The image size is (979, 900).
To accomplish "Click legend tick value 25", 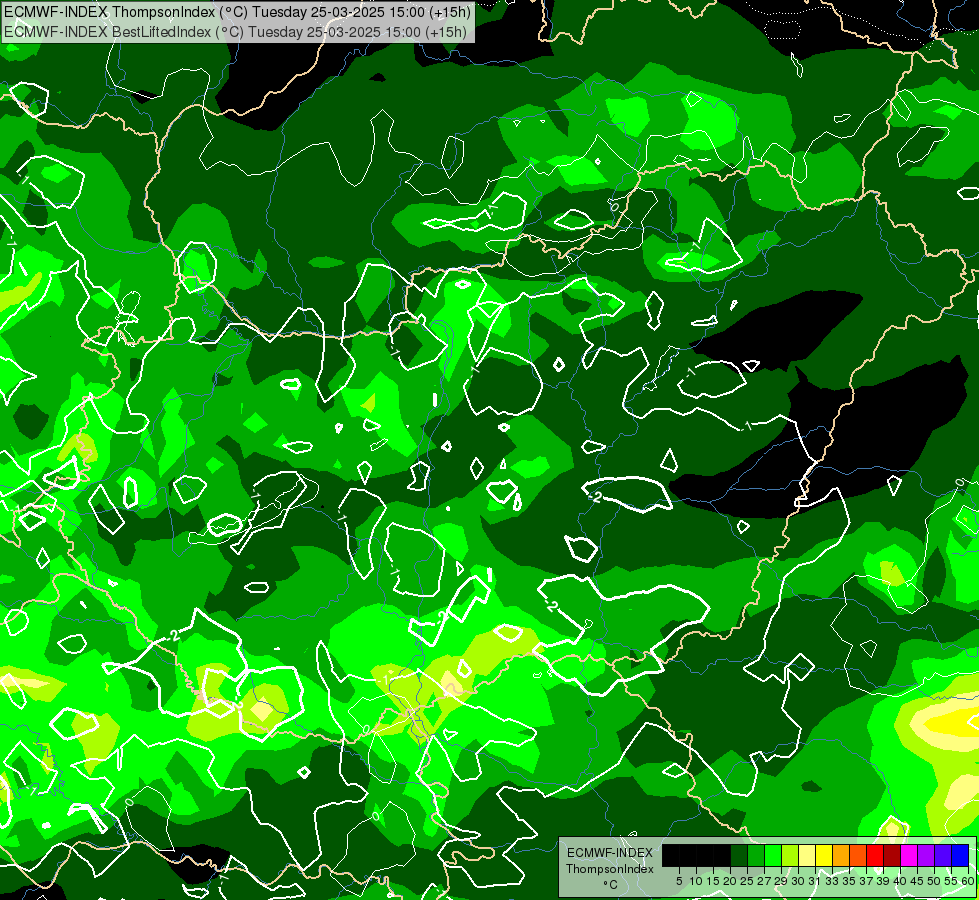I will tap(747, 881).
